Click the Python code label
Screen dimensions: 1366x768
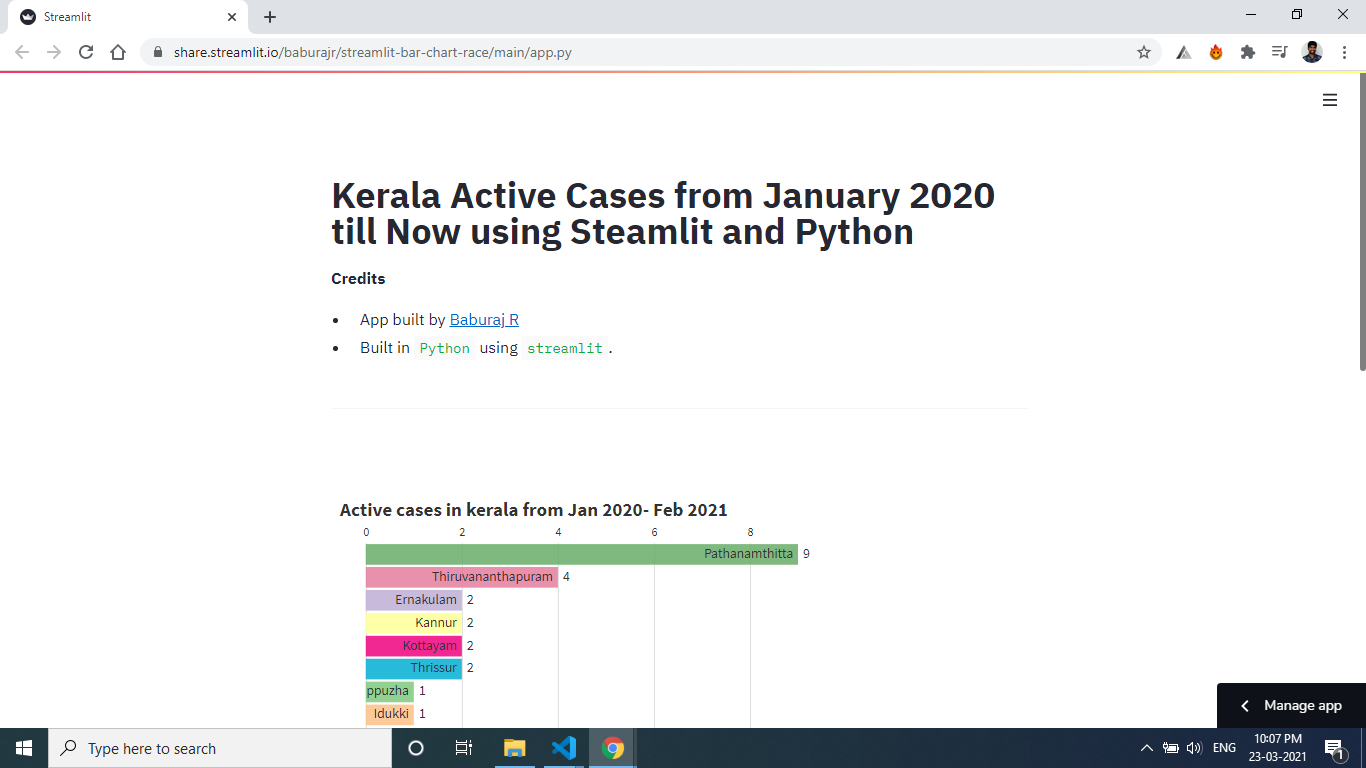pos(444,348)
